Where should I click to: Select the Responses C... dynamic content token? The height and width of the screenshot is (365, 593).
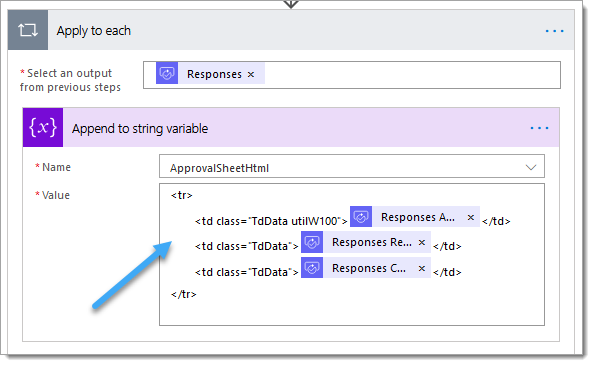tap(369, 268)
